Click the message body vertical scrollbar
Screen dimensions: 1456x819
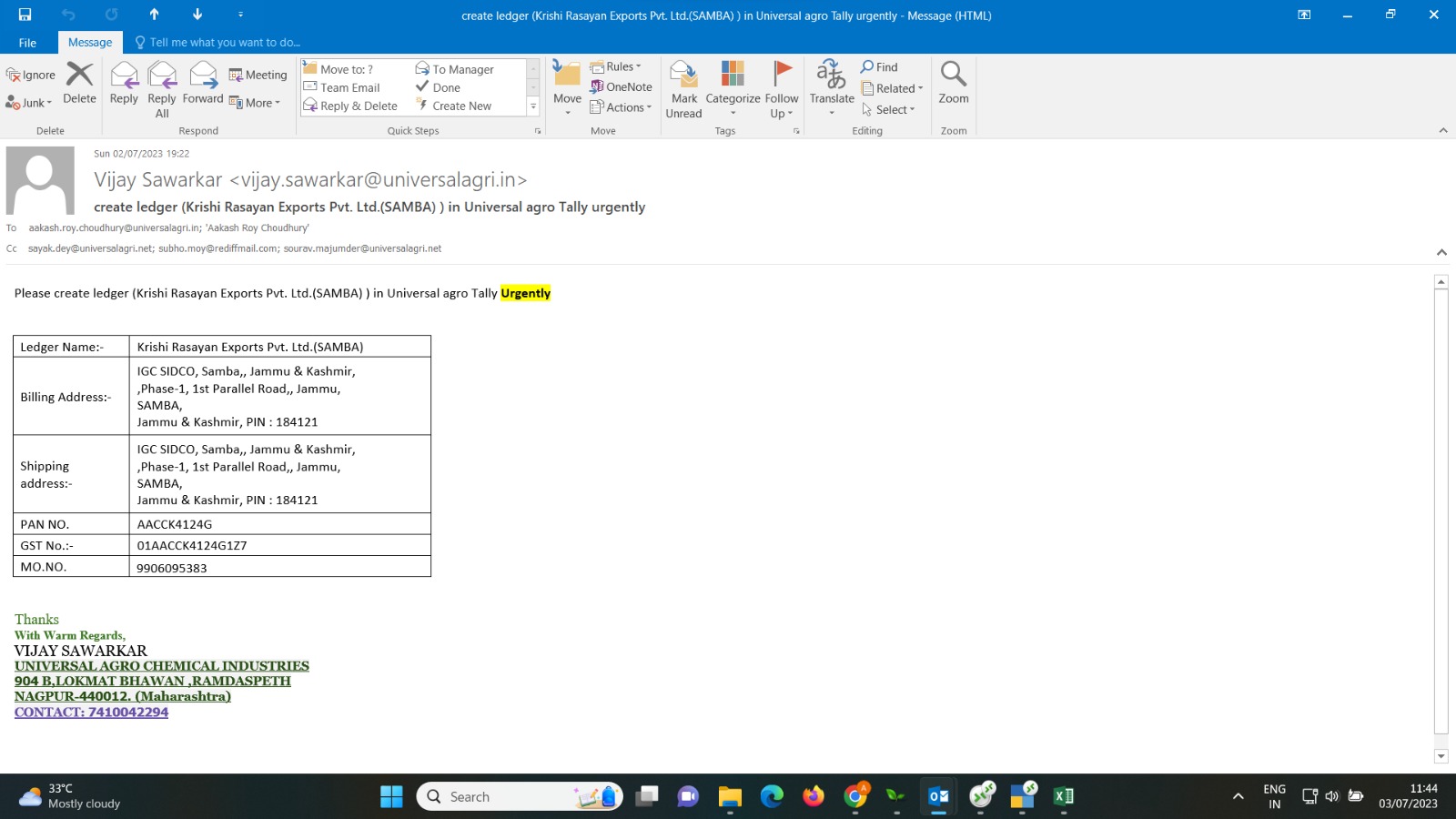(1441, 510)
